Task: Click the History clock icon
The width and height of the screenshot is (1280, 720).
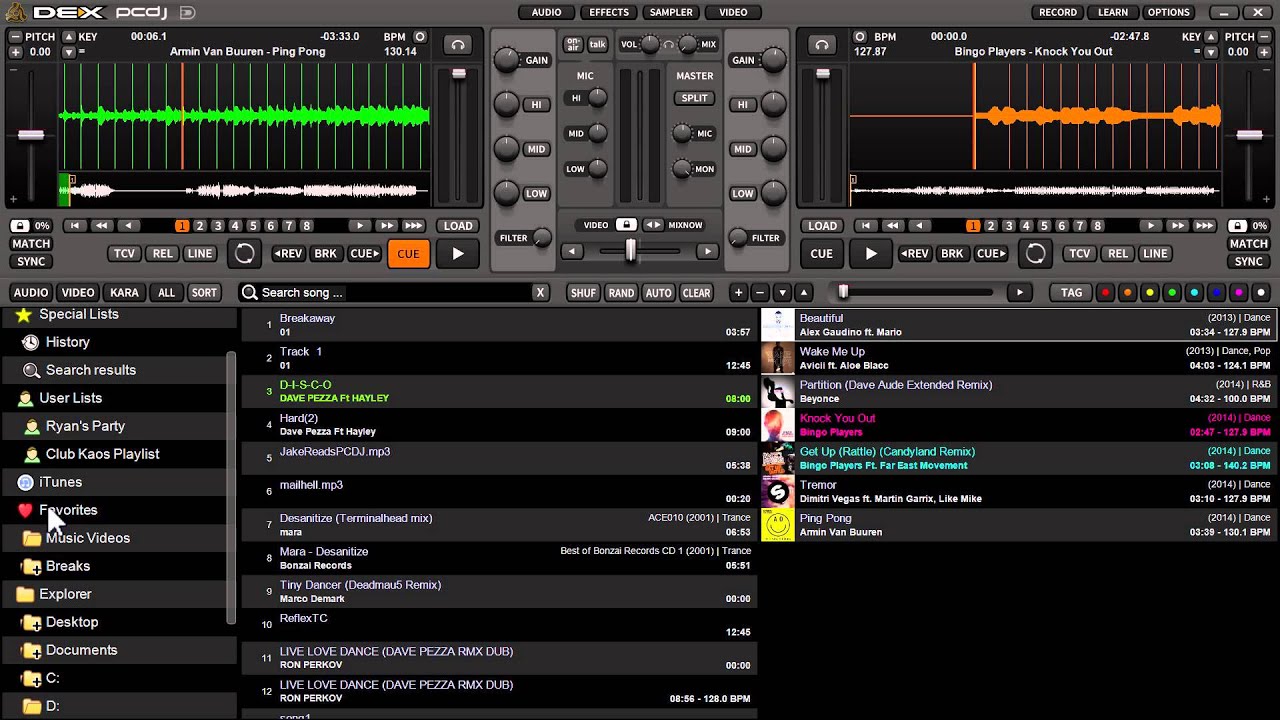Action: [31, 342]
